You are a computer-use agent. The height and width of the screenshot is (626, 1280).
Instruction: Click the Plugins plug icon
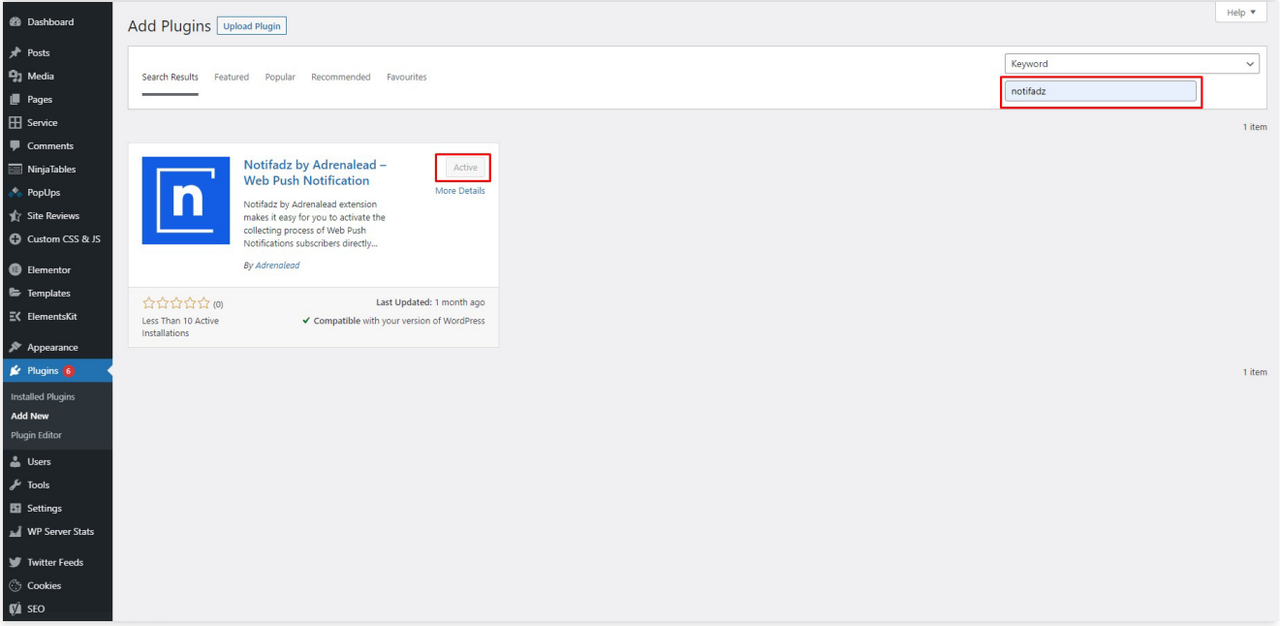(x=15, y=371)
